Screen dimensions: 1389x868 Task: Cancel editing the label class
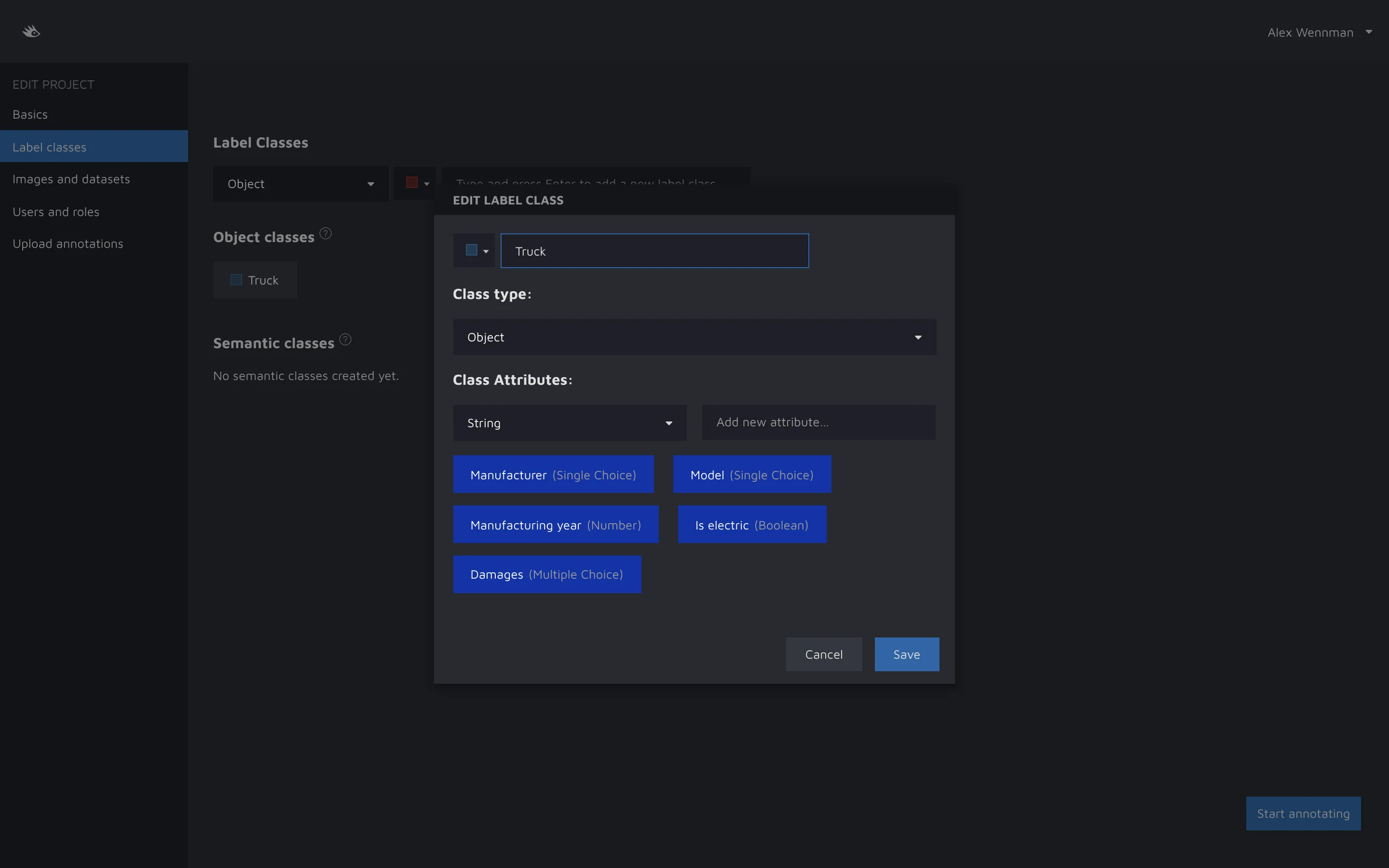pyautogui.click(x=823, y=654)
